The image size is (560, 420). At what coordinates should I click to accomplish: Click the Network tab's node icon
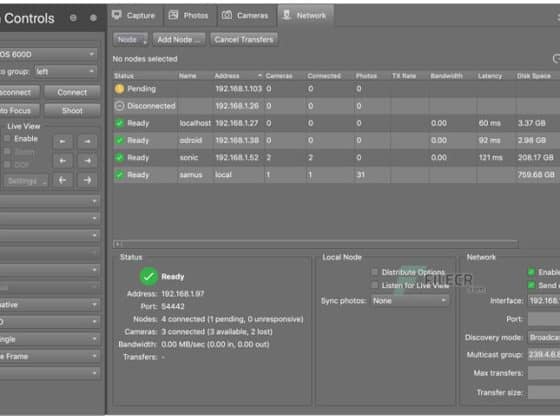(x=286, y=15)
